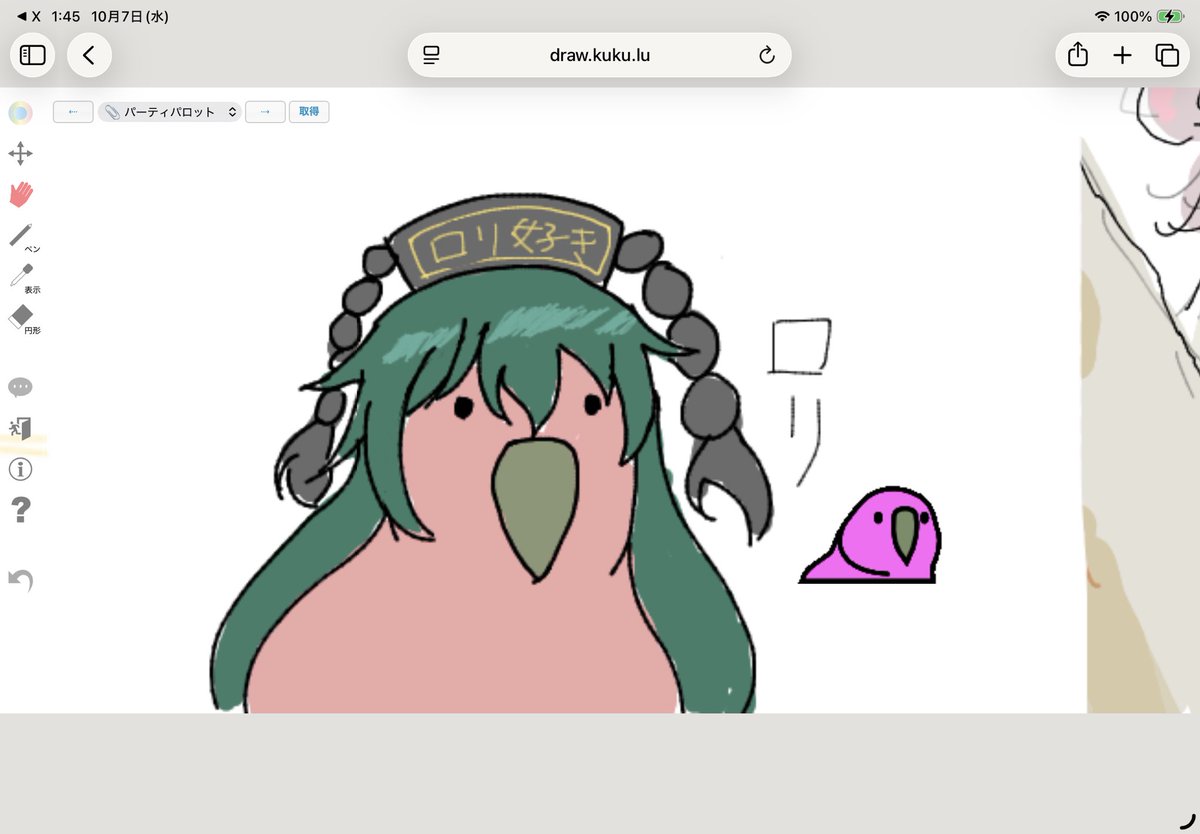
Task: Open the page menu icon in address bar
Action: (x=431, y=55)
